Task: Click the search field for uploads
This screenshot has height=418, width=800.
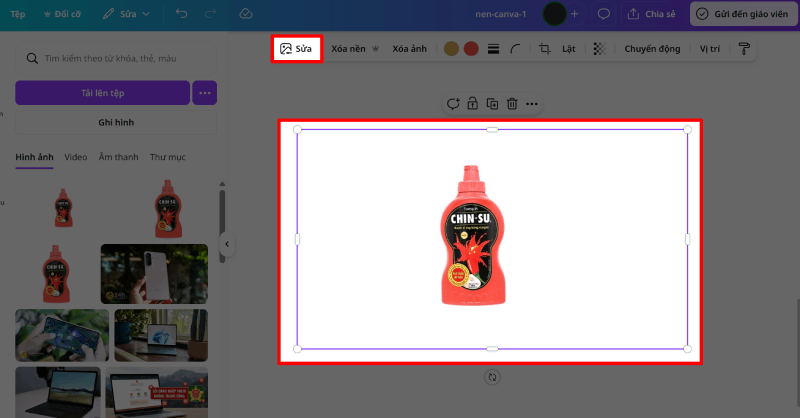Action: (x=120, y=59)
